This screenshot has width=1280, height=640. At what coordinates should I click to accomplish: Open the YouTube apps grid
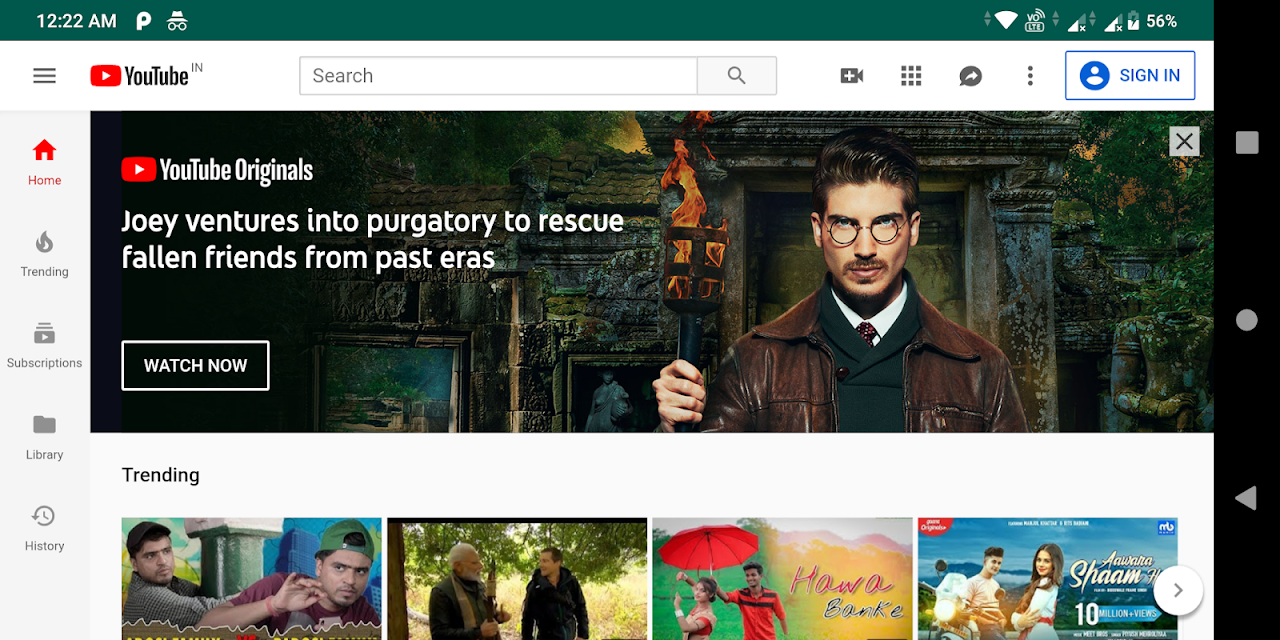[911, 76]
